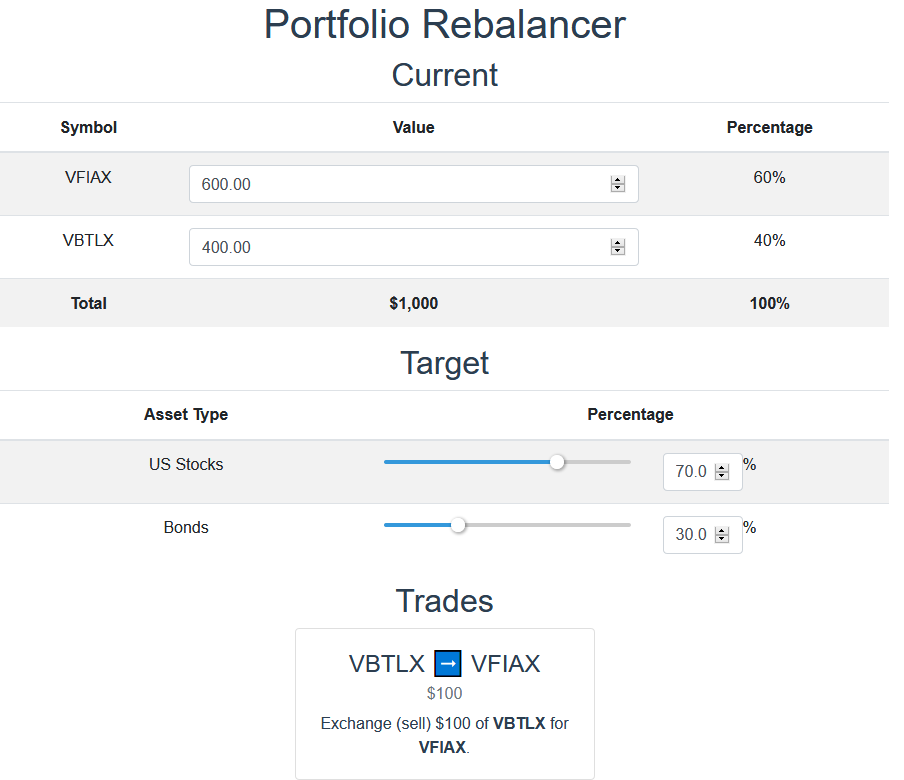Decrement the Bonds percentage spinner
This screenshot has width=904, height=780.
click(721, 538)
